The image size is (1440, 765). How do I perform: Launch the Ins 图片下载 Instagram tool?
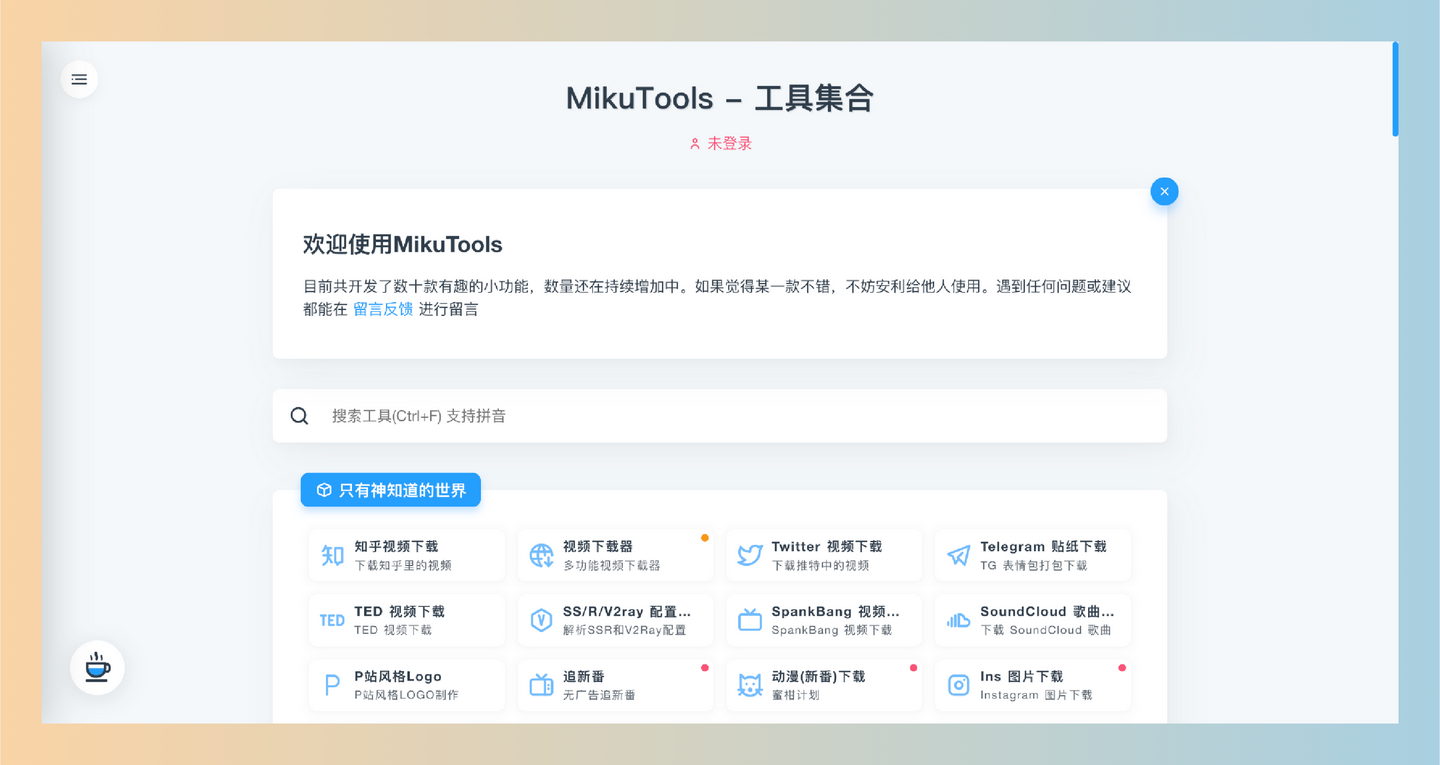[1032, 685]
